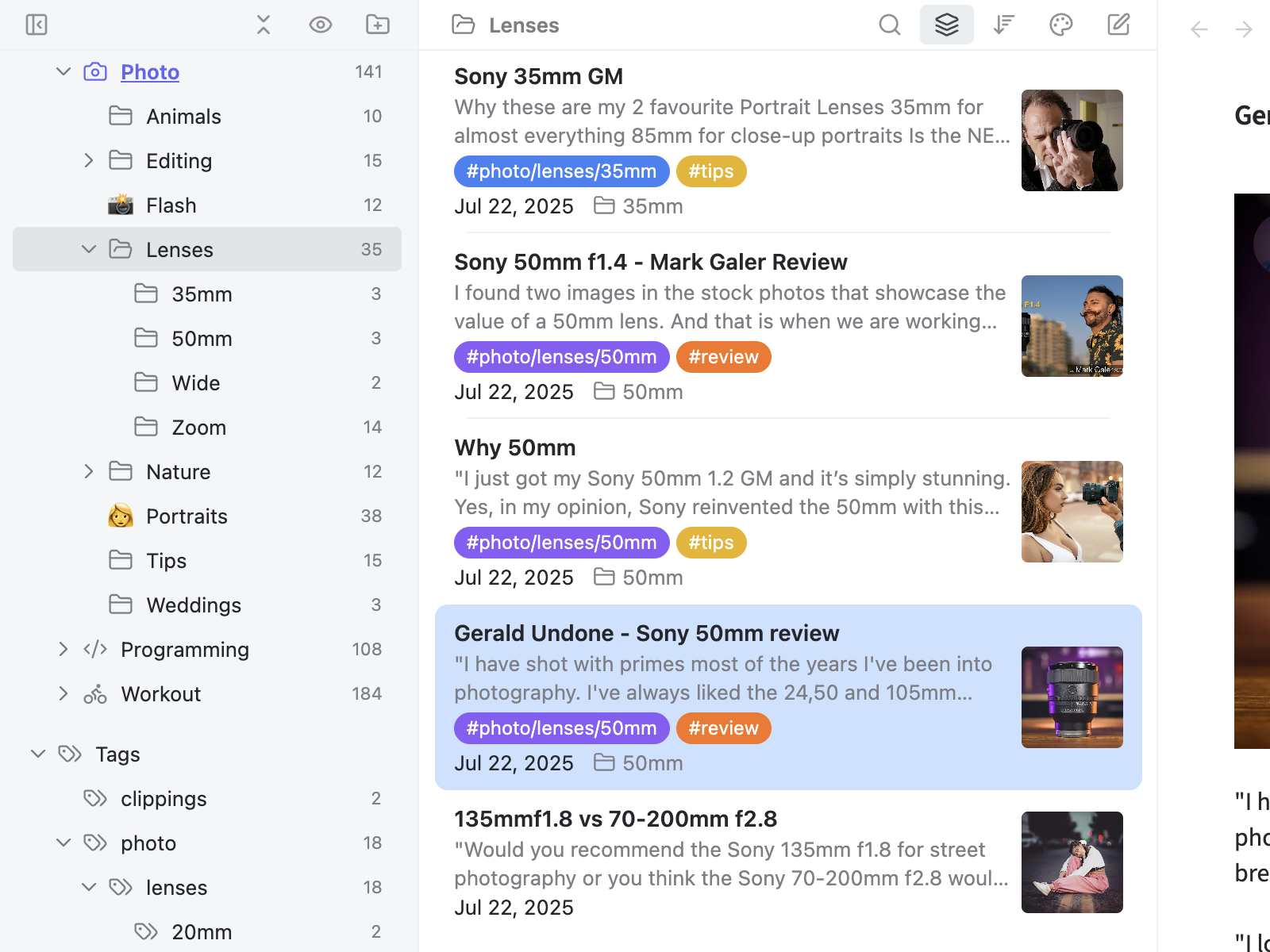
Task: Click the collapse-all arrows icon
Action: coord(263,25)
